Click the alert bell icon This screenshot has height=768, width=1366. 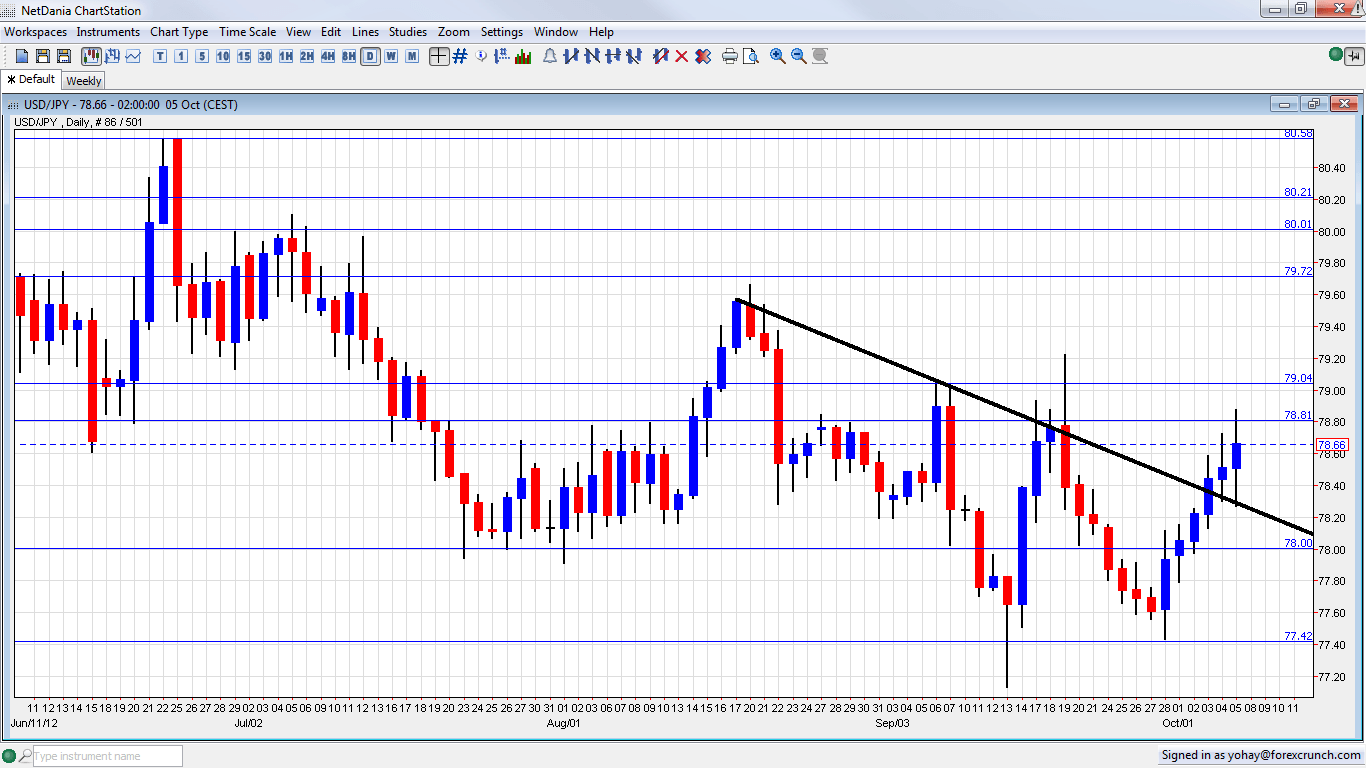pos(549,56)
